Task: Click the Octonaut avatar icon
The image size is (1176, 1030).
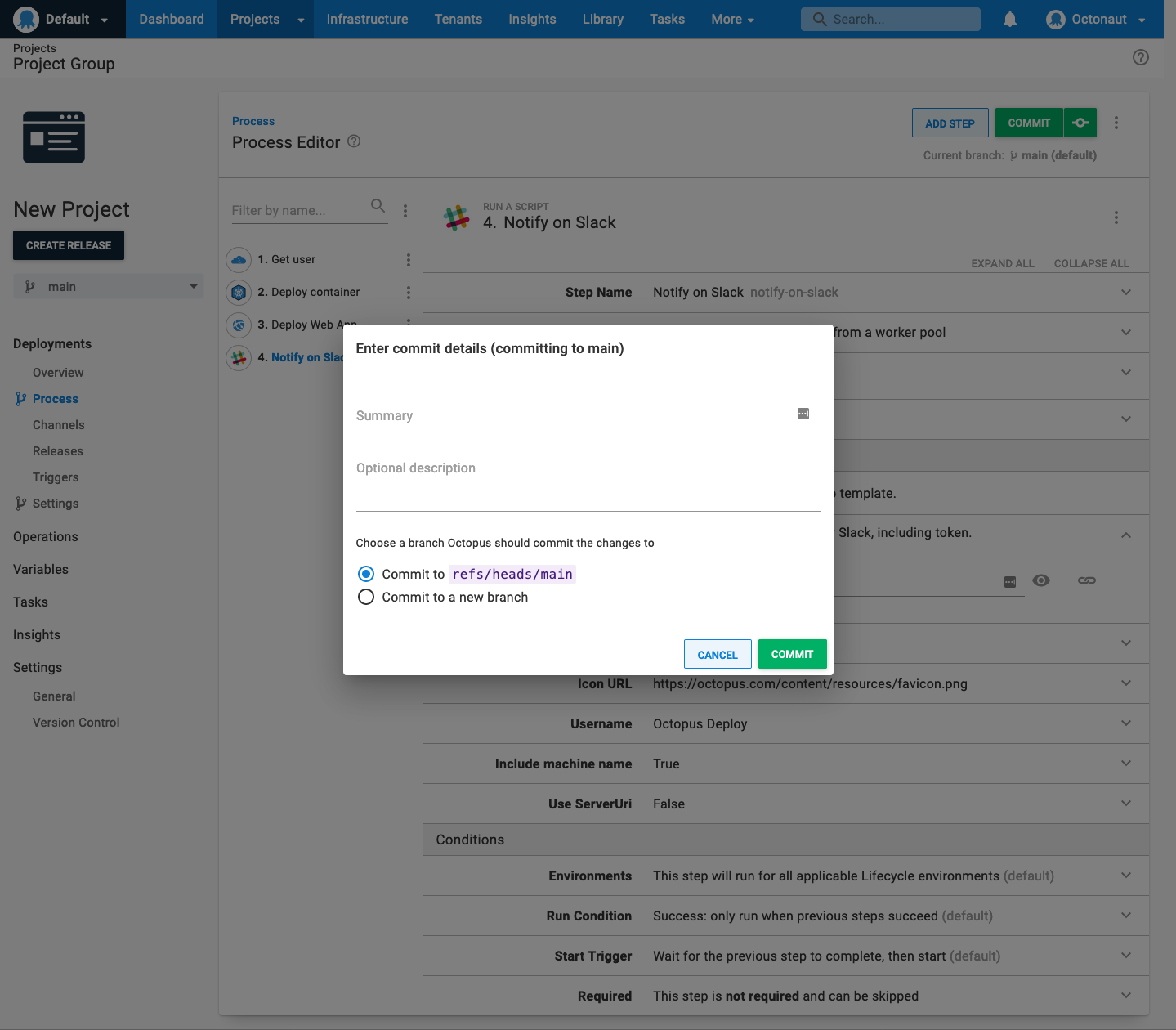Action: click(x=1056, y=19)
